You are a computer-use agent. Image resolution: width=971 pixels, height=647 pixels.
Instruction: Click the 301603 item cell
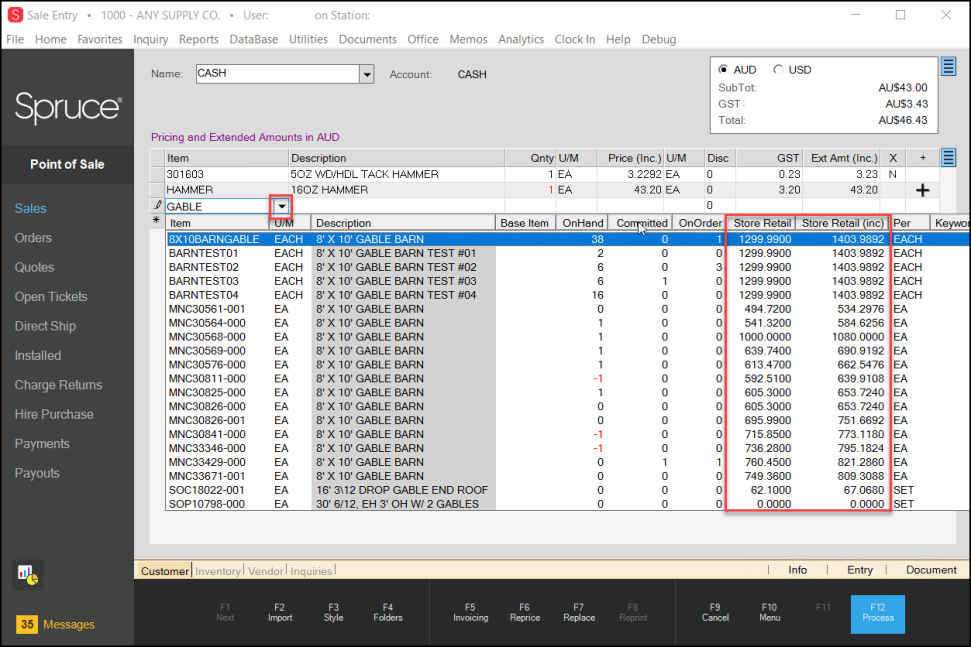coord(226,175)
